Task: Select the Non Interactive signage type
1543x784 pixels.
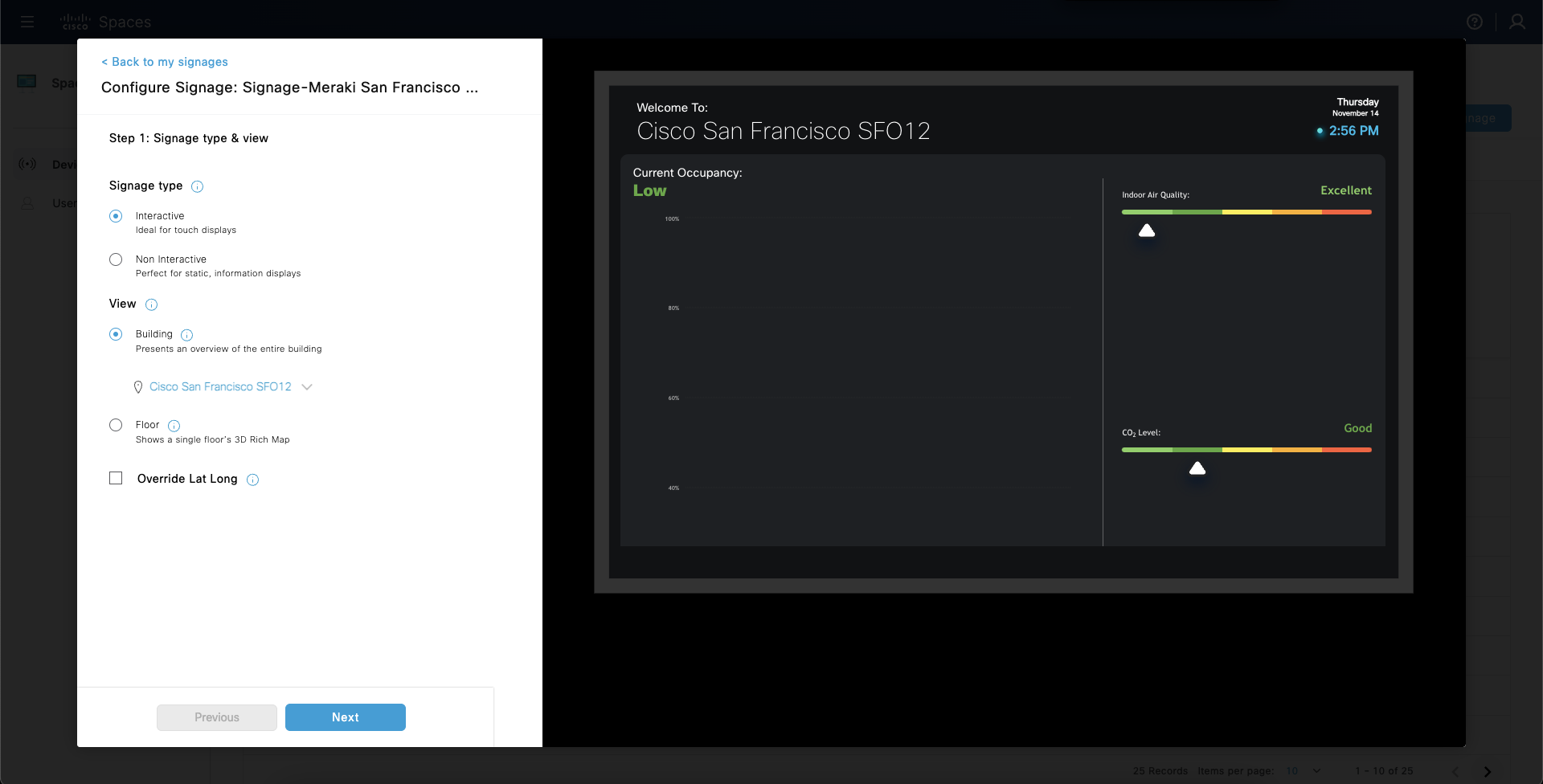Action: point(116,259)
